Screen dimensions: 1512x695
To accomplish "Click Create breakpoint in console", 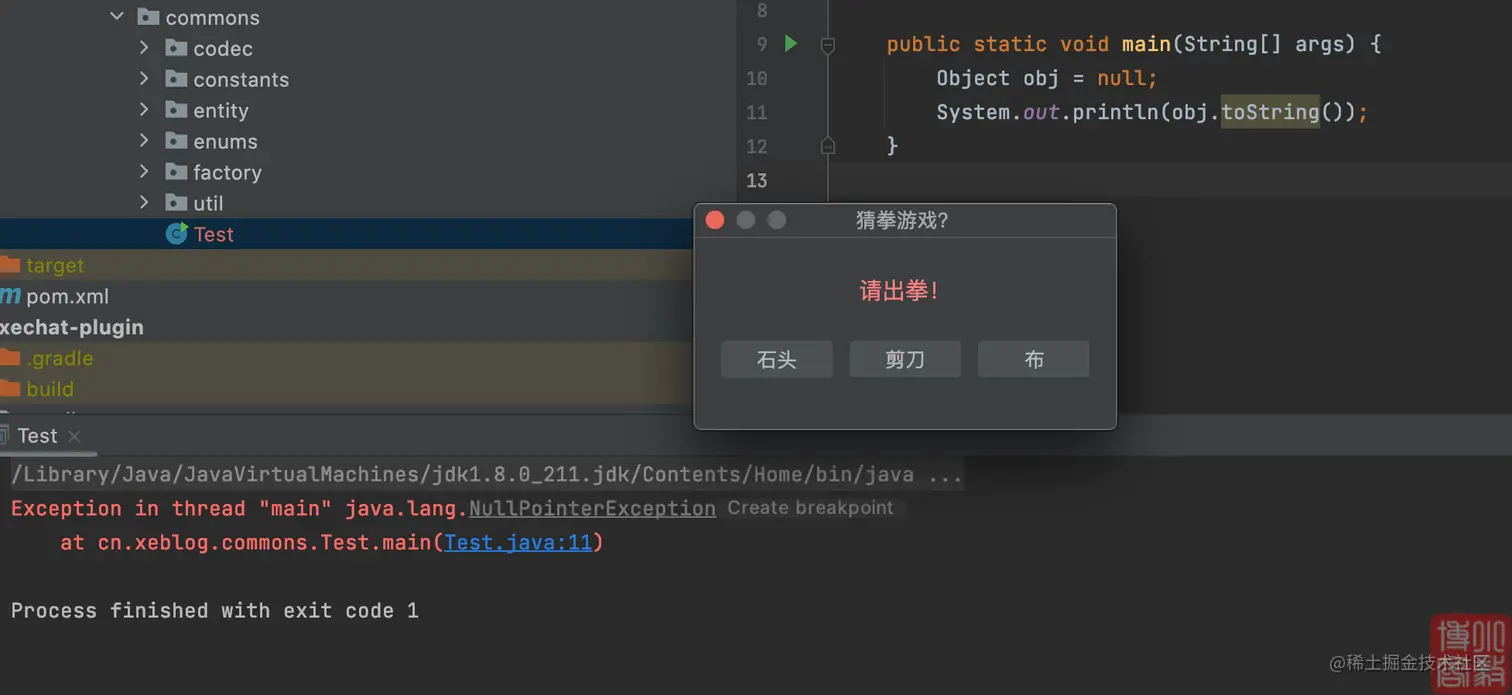I will click(810, 508).
